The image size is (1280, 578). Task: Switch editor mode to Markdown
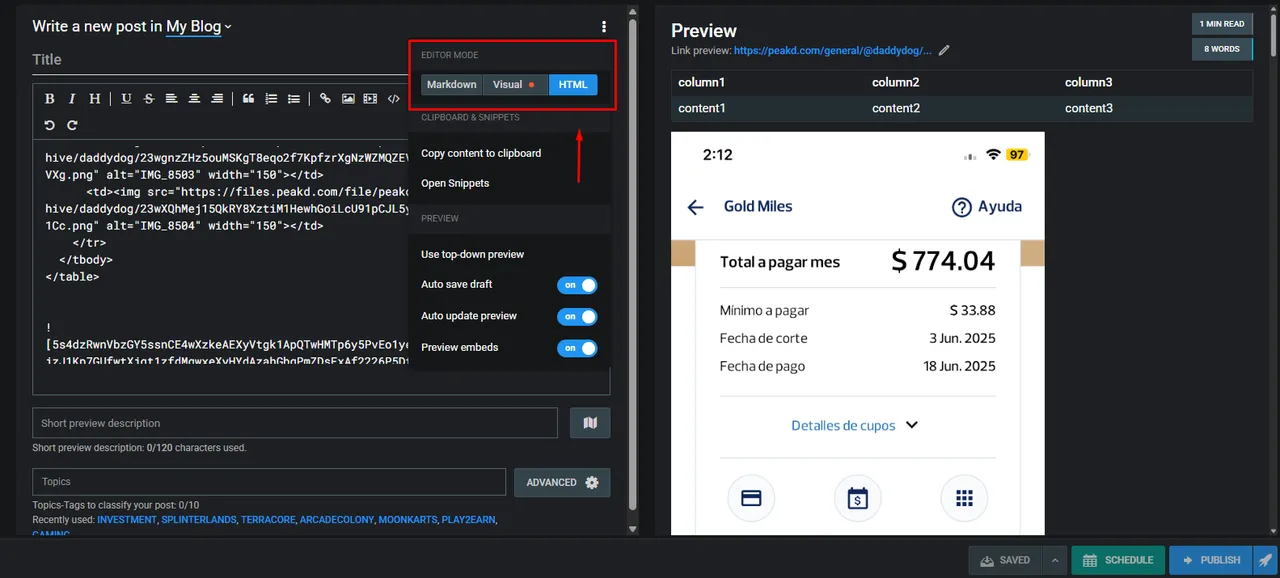[452, 85]
